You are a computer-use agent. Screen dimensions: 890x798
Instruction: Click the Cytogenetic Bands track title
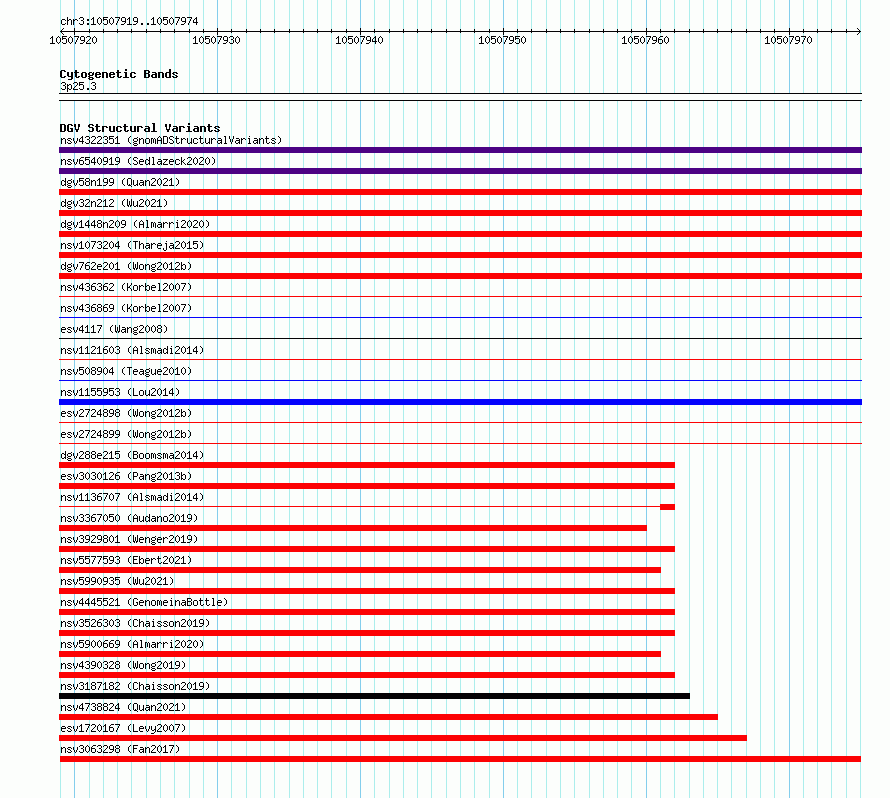click(x=119, y=74)
